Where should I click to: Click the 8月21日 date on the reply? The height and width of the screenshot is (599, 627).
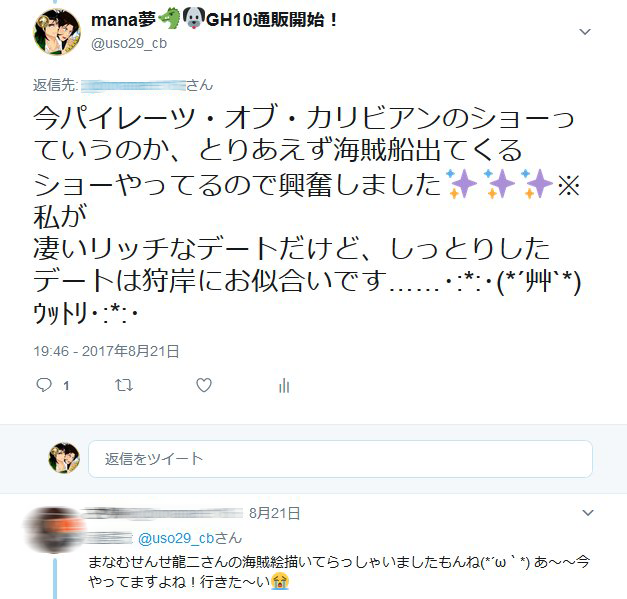point(274,513)
